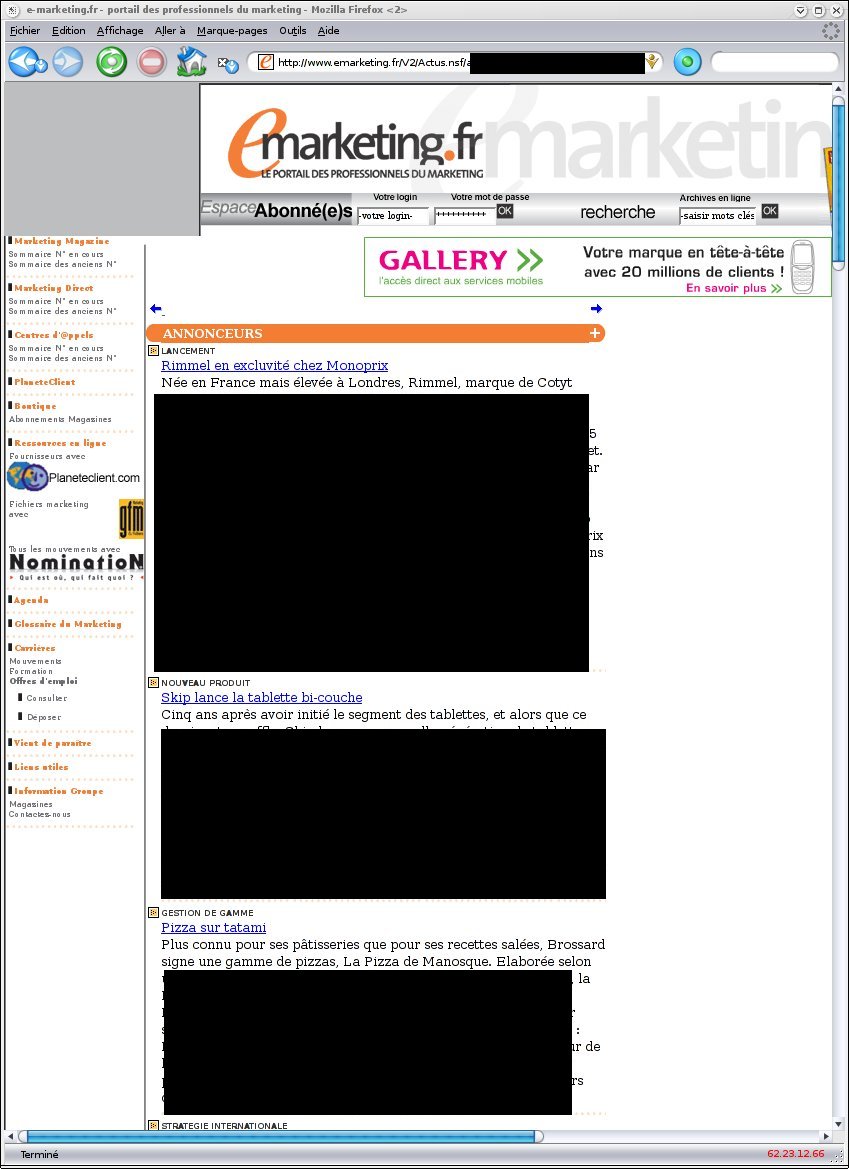This screenshot has height=1169, width=849.
Task: Click the gfm fichiers marketing logo
Action: coord(131,520)
